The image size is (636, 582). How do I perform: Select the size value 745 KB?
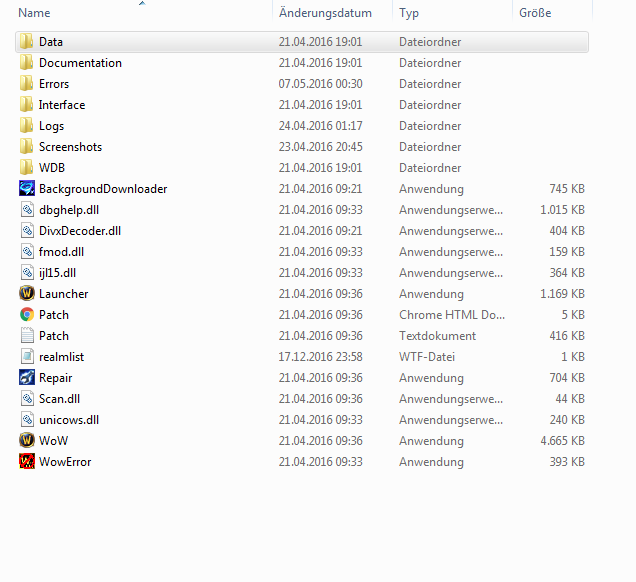coord(567,189)
